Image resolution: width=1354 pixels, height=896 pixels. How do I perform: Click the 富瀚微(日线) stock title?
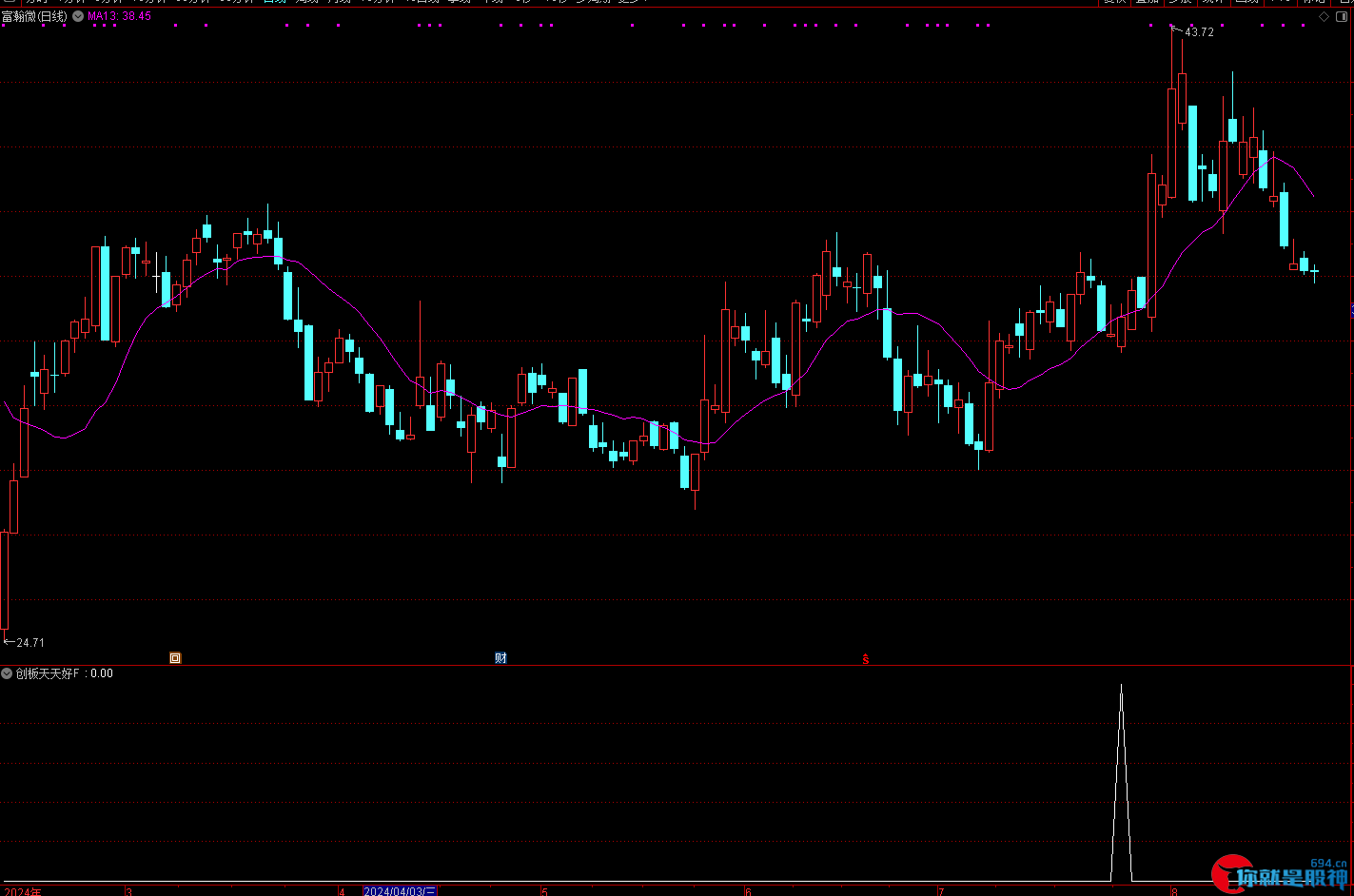click(35, 16)
